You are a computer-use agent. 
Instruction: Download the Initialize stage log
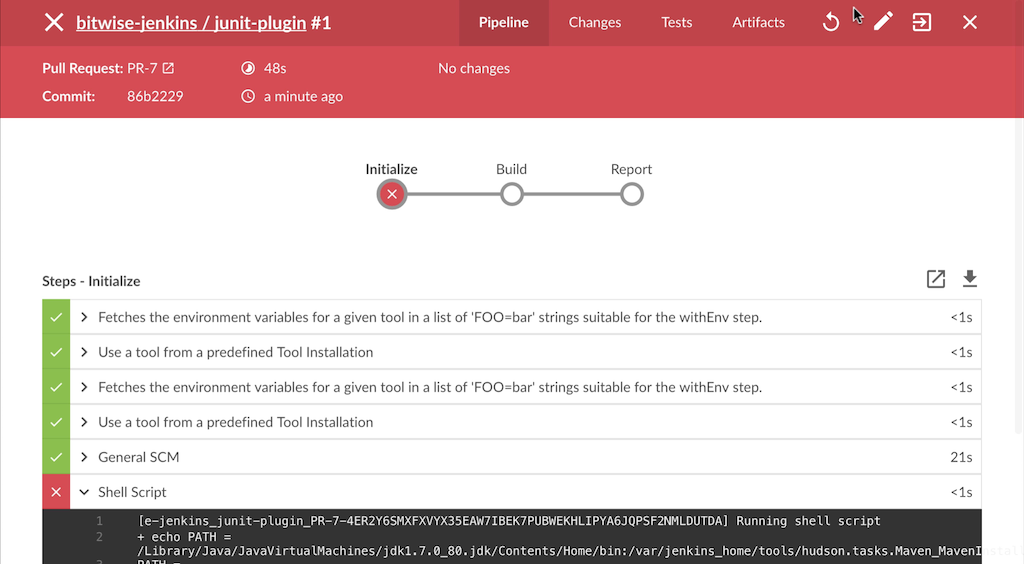tap(969, 280)
